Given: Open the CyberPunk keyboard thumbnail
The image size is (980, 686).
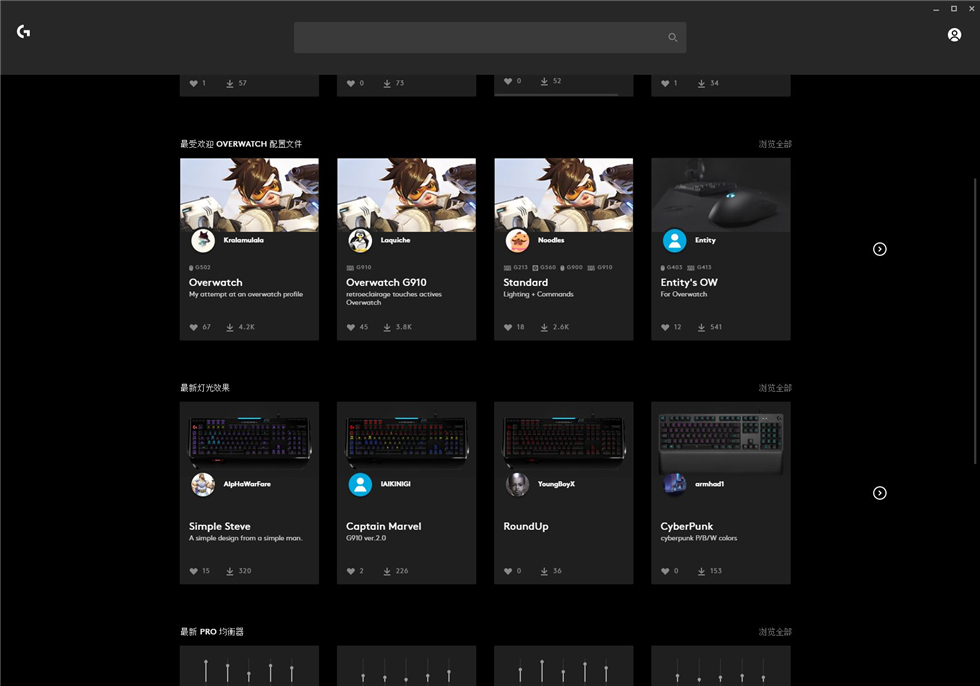Looking at the screenshot, I should pos(721,439).
